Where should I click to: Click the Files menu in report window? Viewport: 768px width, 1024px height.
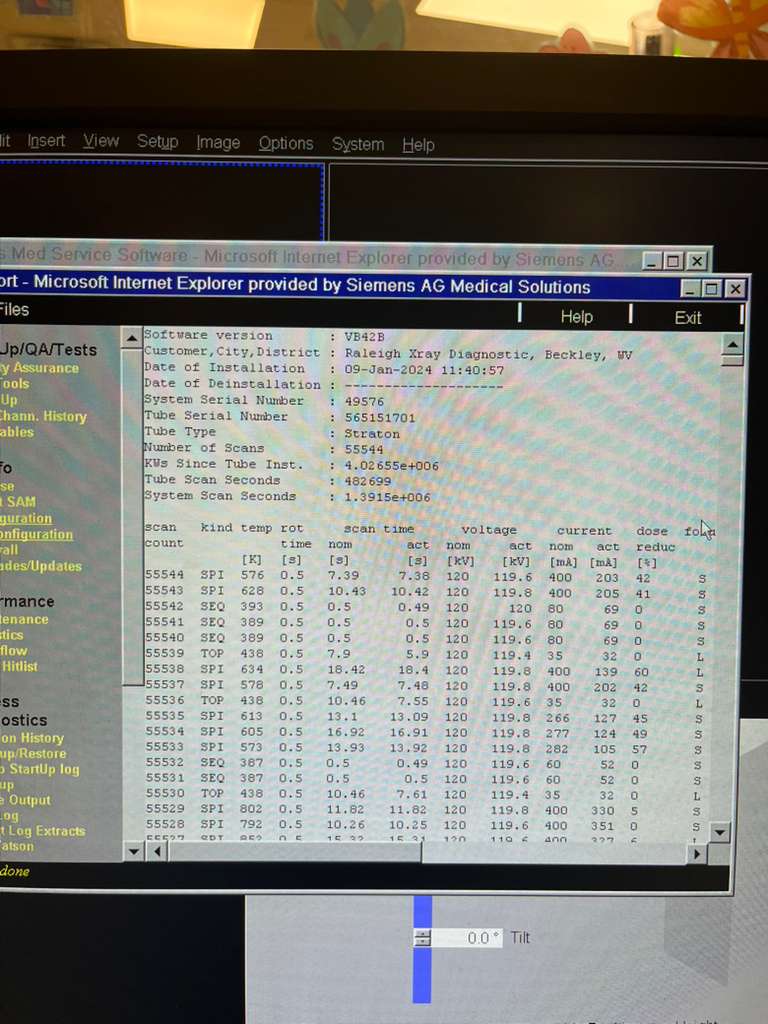[14, 310]
